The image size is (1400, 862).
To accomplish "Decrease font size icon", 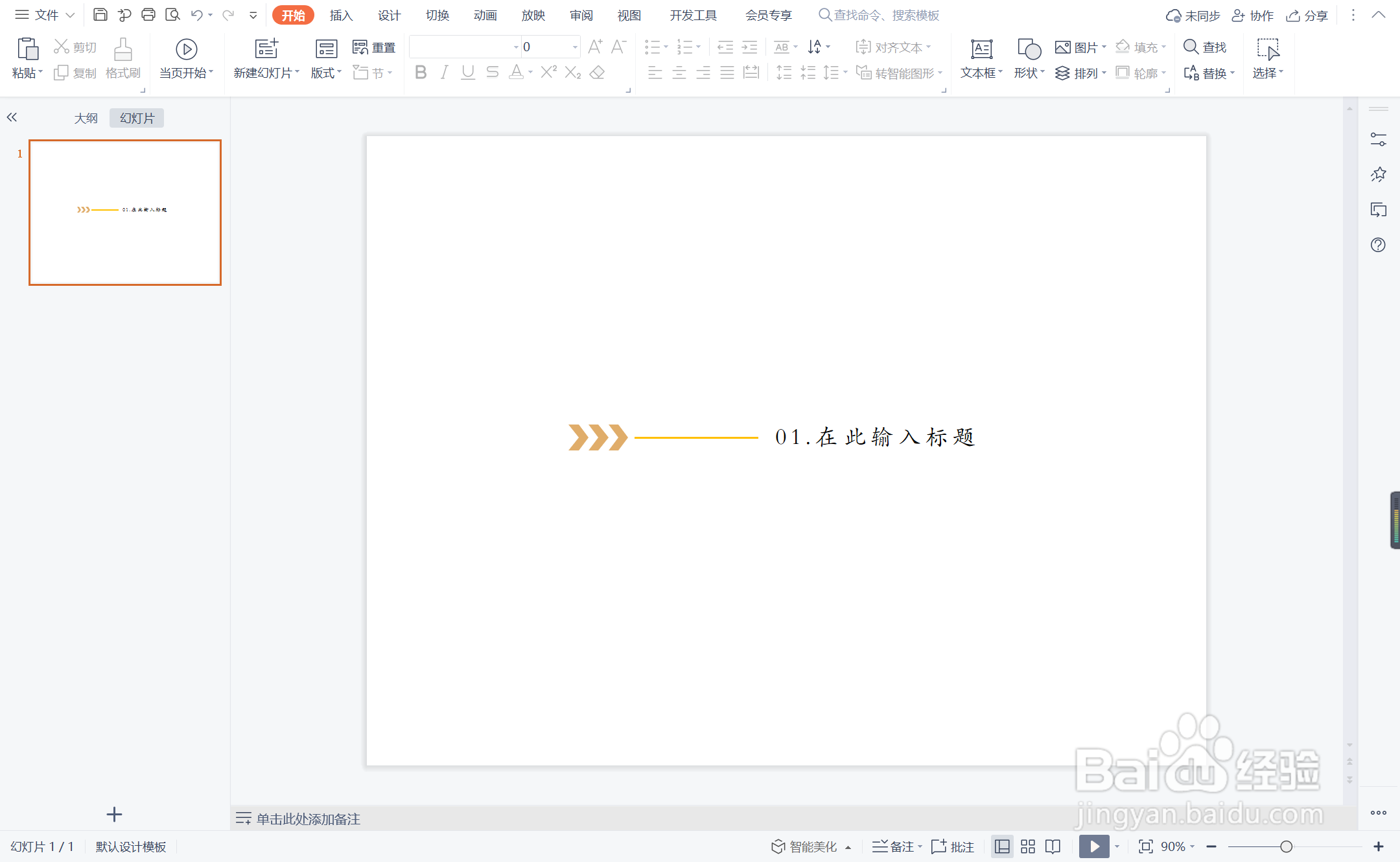I will click(618, 47).
